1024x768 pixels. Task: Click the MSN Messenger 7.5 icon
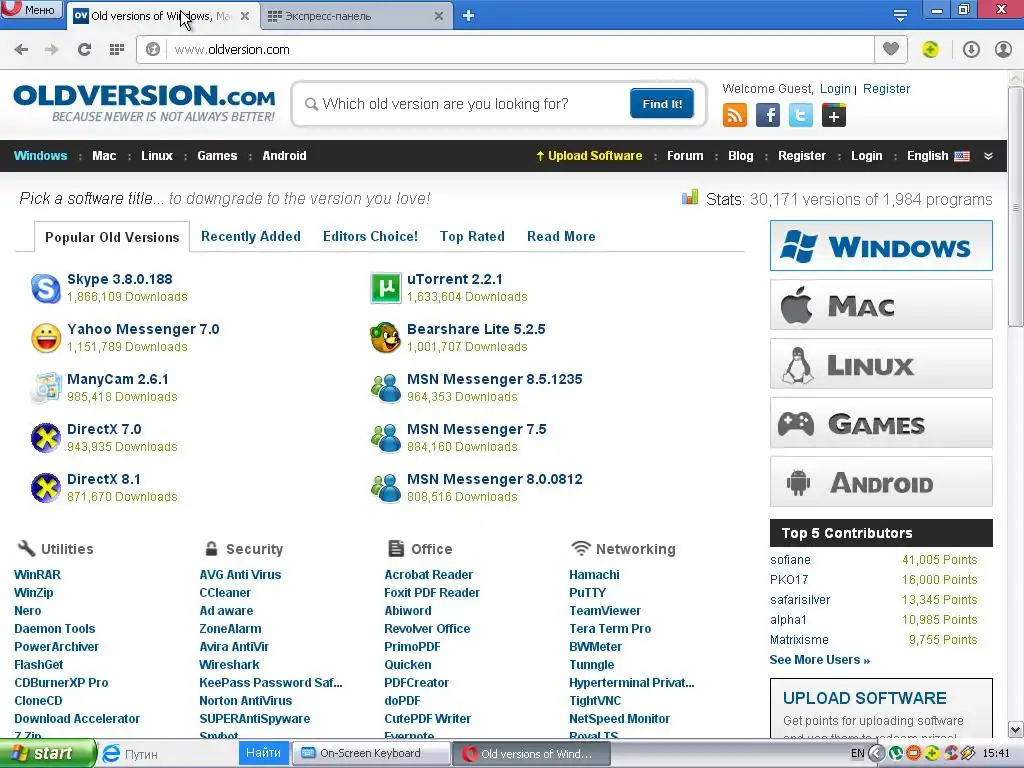pos(386,438)
